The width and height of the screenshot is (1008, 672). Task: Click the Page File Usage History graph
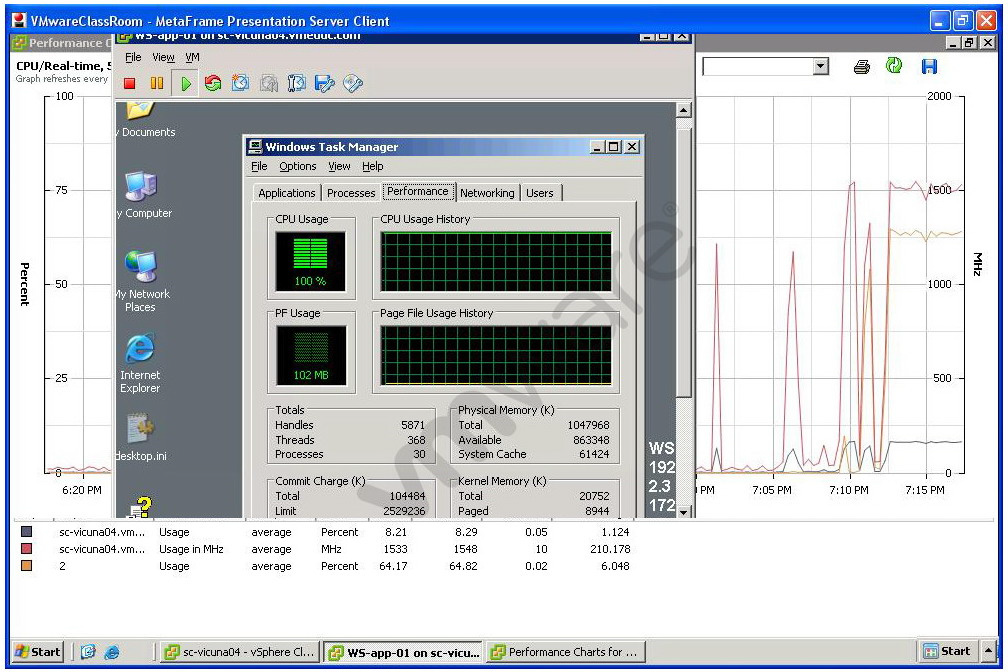coord(496,356)
